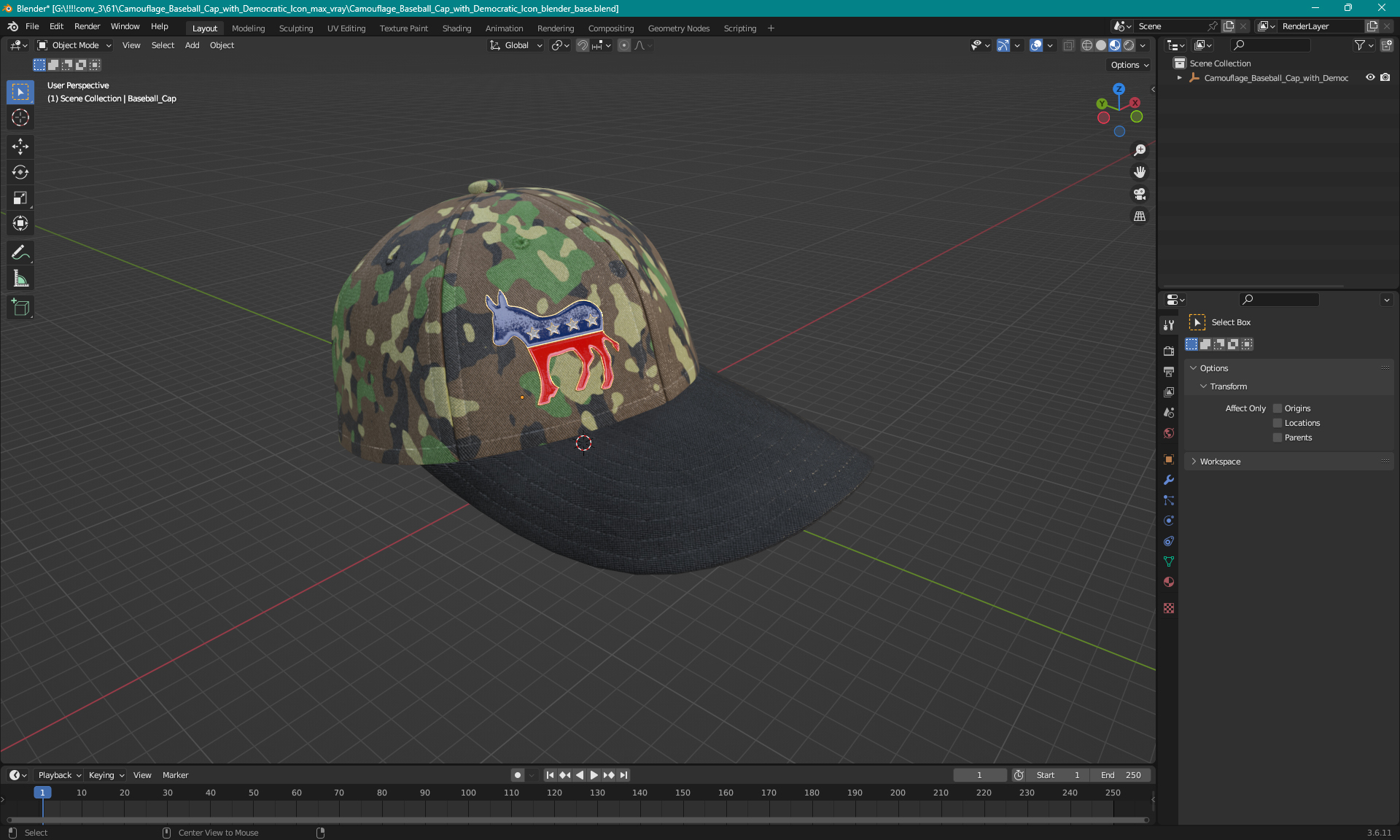Screen dimensions: 1400x840
Task: Expand the Workspace panel
Action: 1194,462
